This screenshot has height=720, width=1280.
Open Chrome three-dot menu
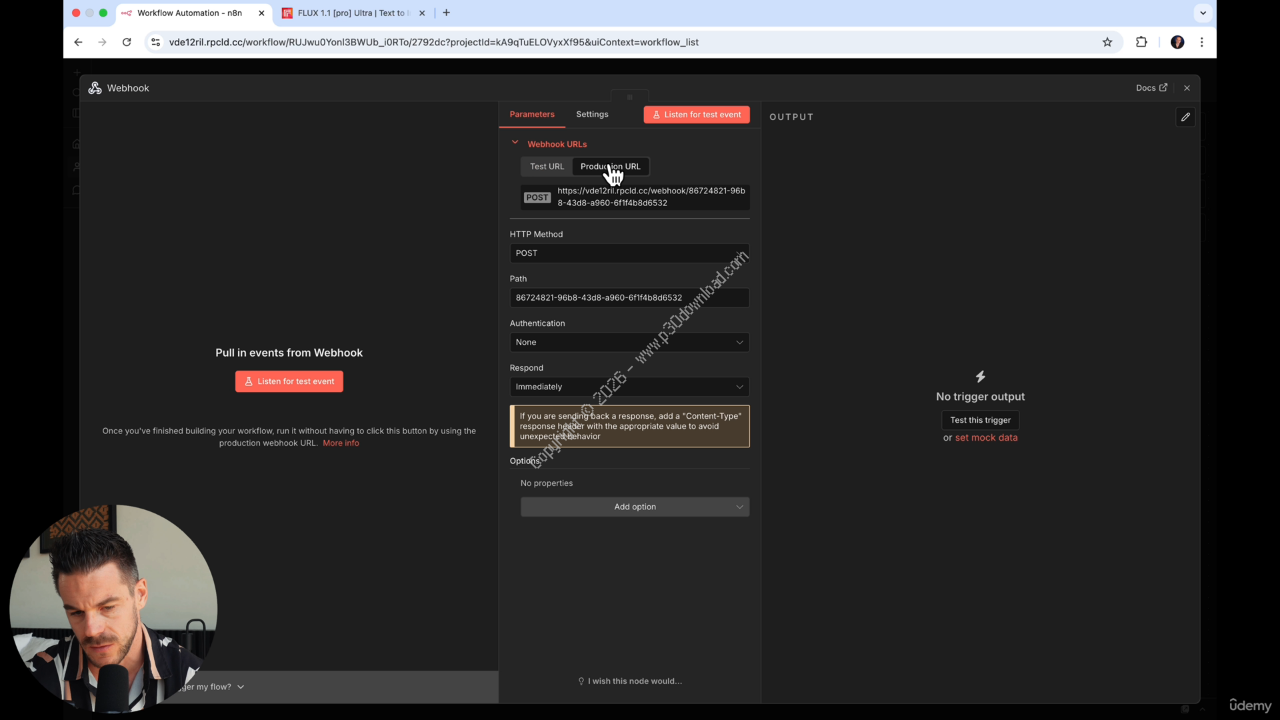click(x=1201, y=42)
